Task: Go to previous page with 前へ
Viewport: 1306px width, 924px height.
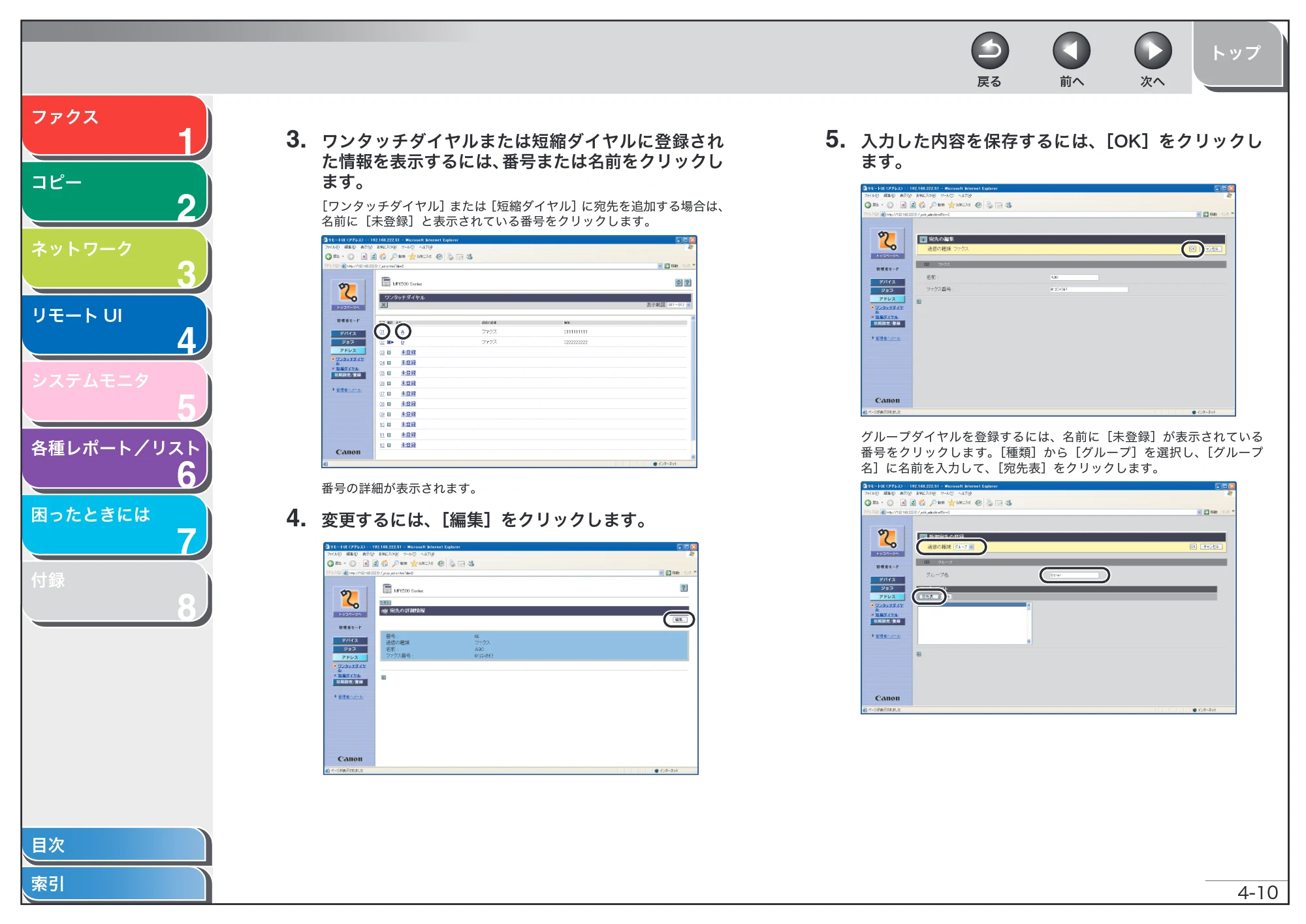Action: pyautogui.click(x=1071, y=50)
